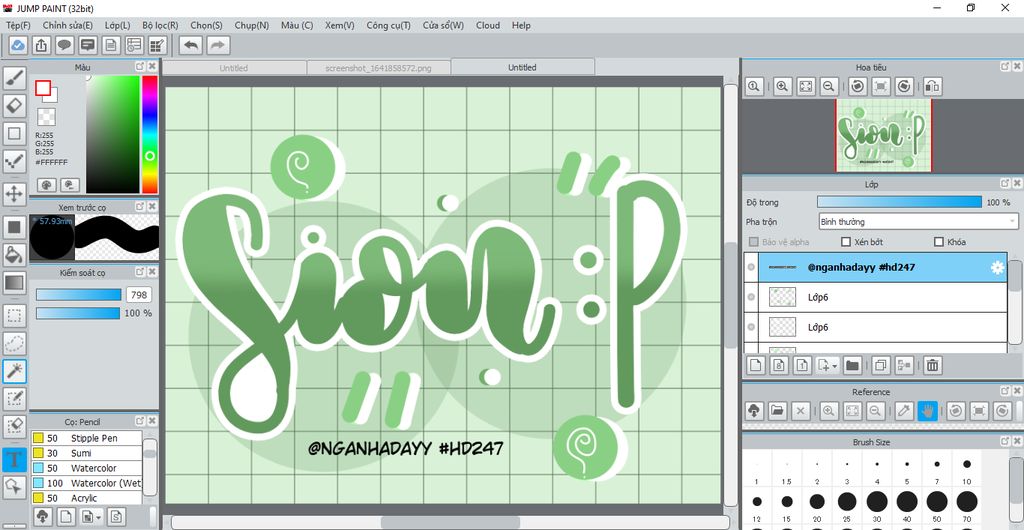Open the color palette button in Màu panel
The width and height of the screenshot is (1024, 530).
point(46,185)
